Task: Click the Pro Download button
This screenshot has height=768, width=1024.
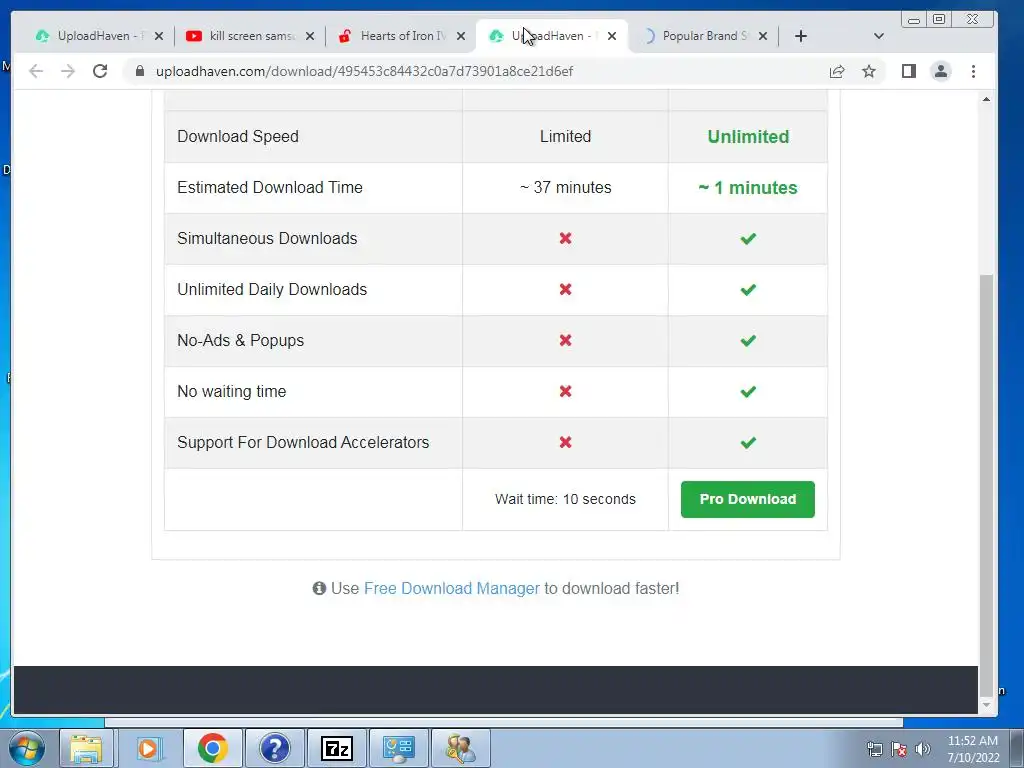Action: [747, 499]
